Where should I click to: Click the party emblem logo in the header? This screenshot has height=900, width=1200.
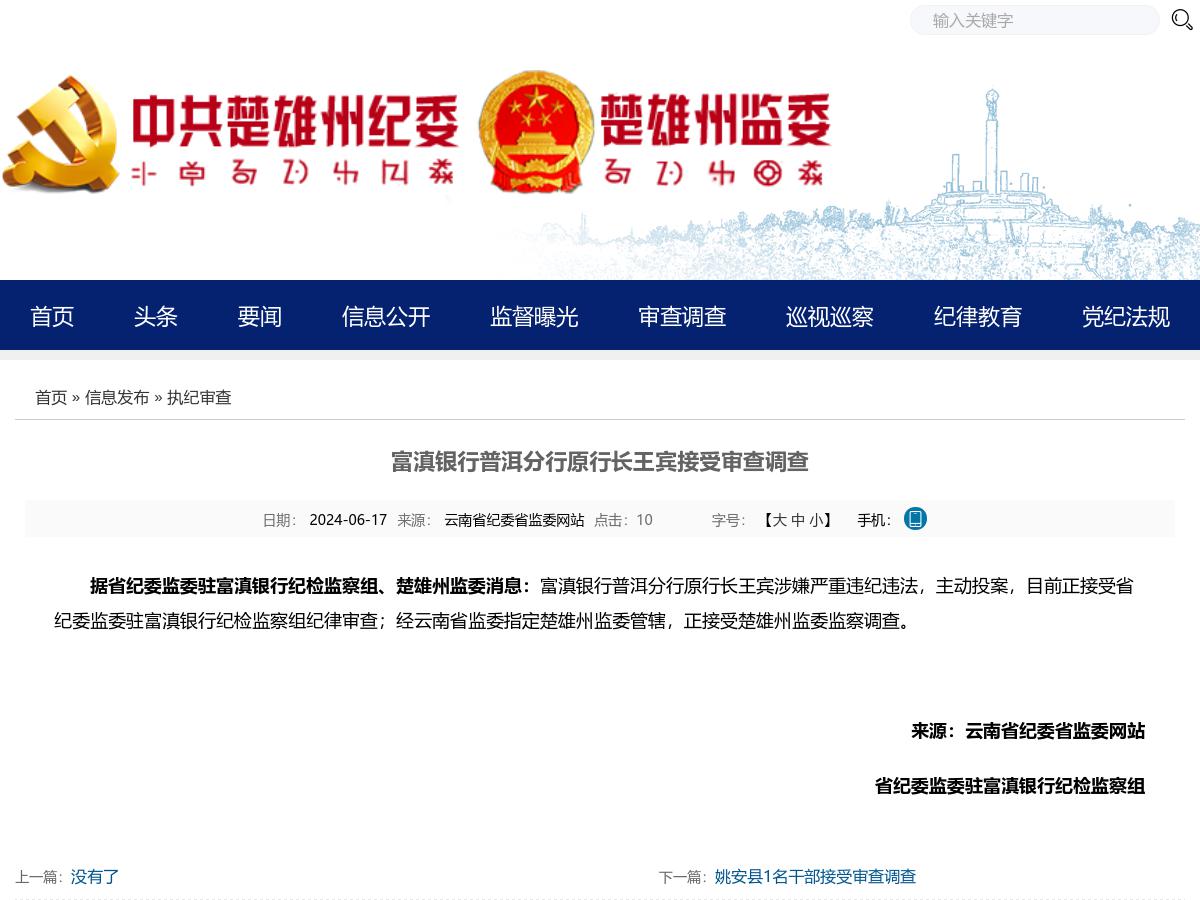65,133
